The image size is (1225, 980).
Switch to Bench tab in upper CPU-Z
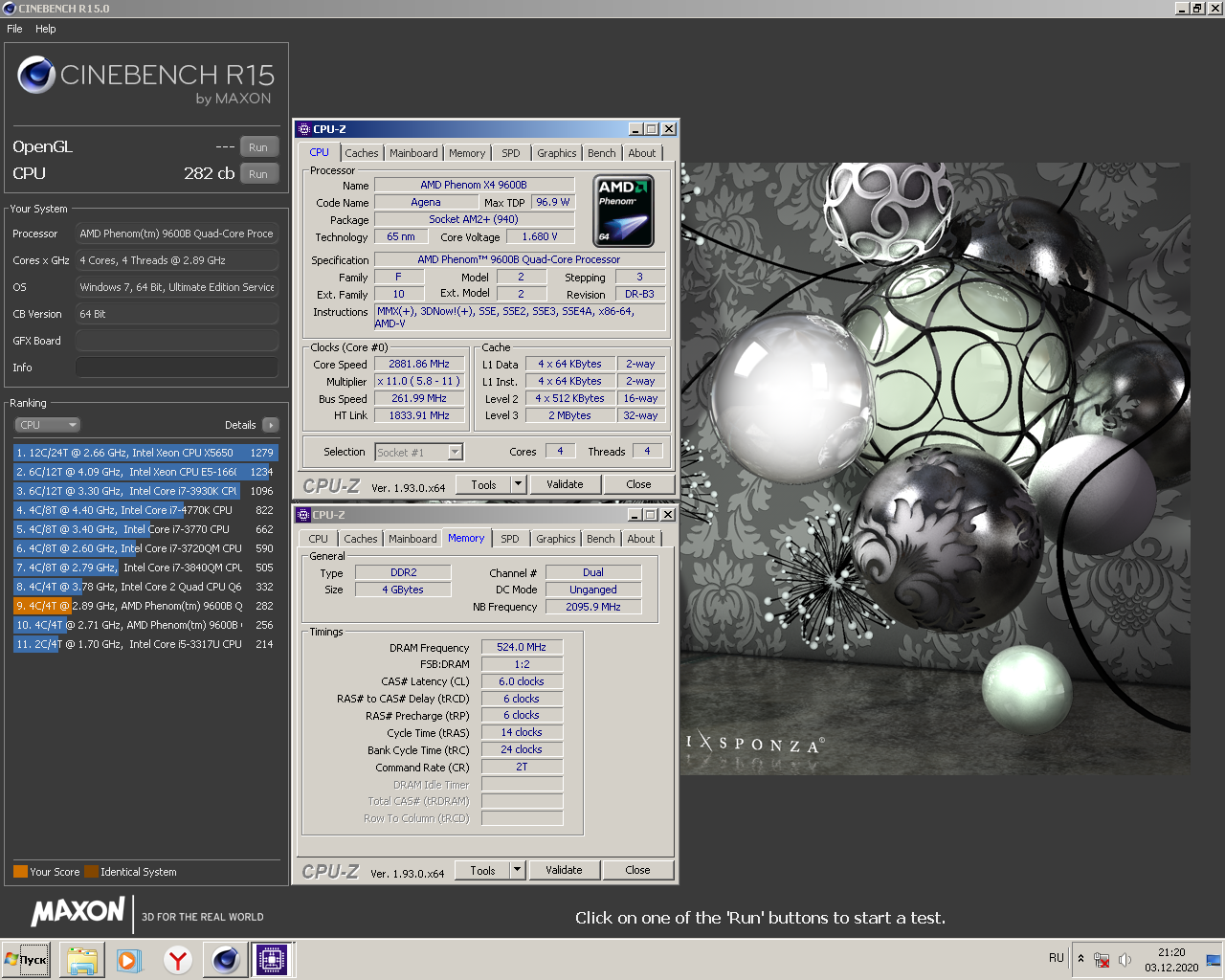point(602,153)
